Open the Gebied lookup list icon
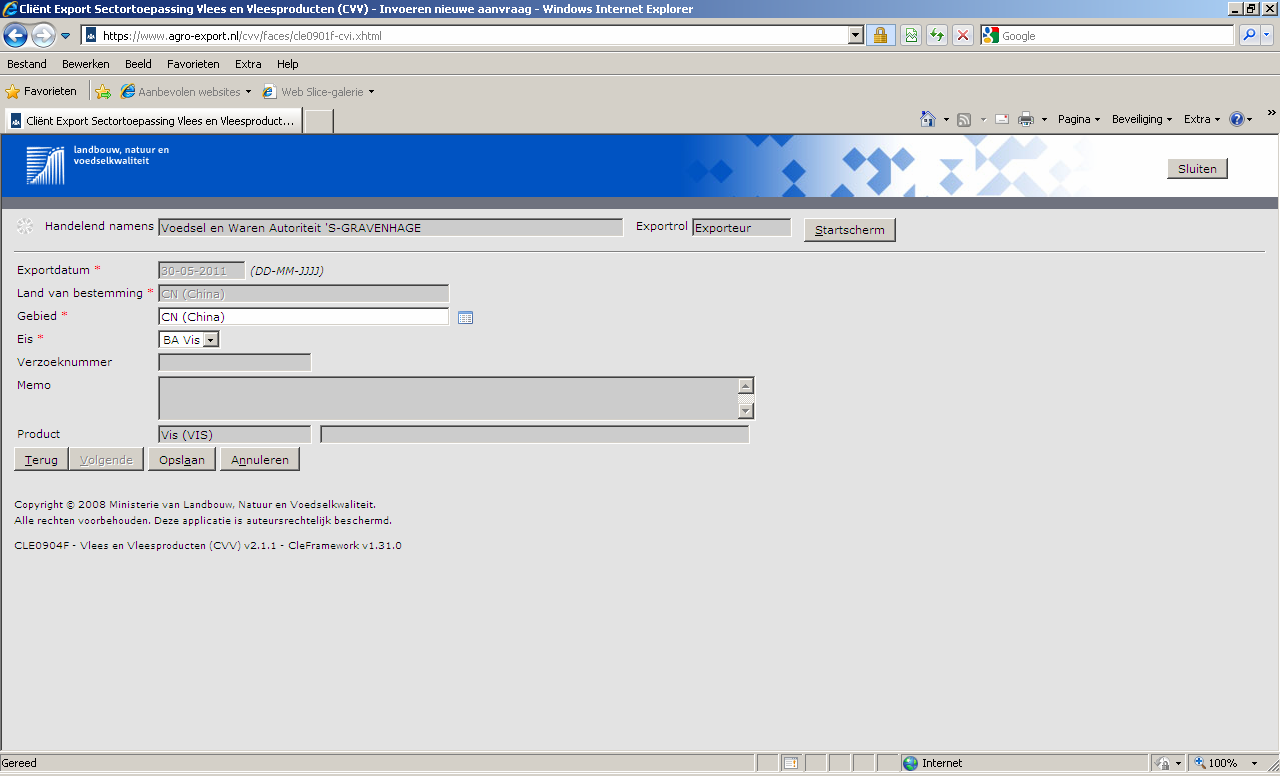 (x=465, y=318)
